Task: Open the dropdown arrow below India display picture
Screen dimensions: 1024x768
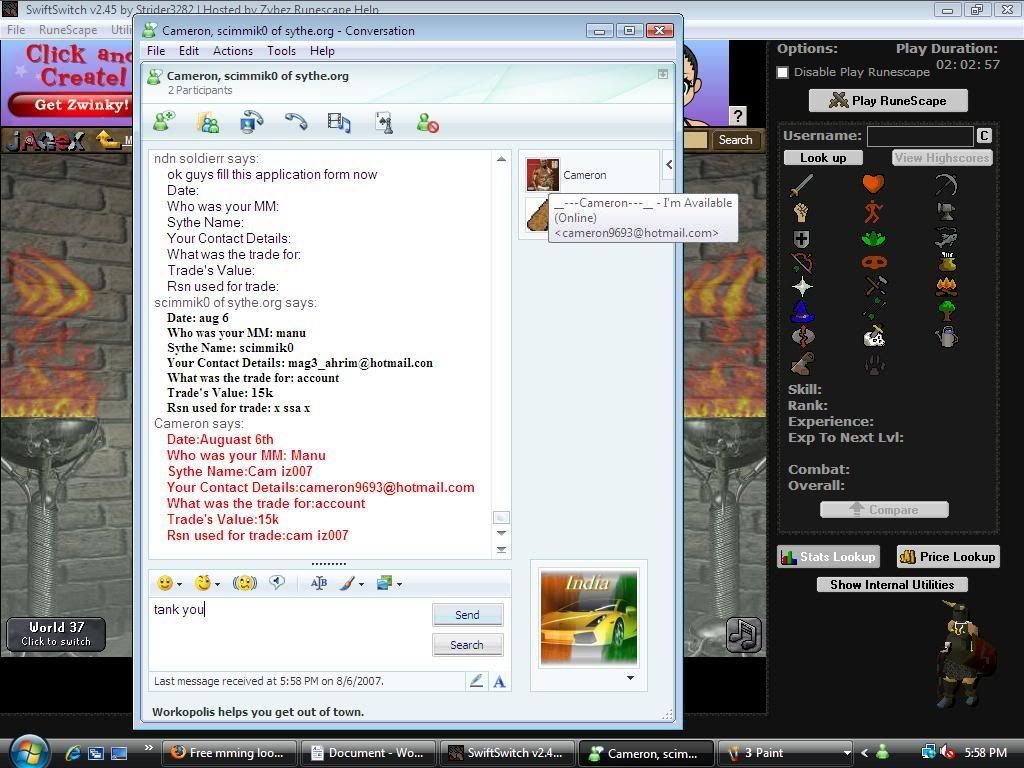Action: (630, 678)
